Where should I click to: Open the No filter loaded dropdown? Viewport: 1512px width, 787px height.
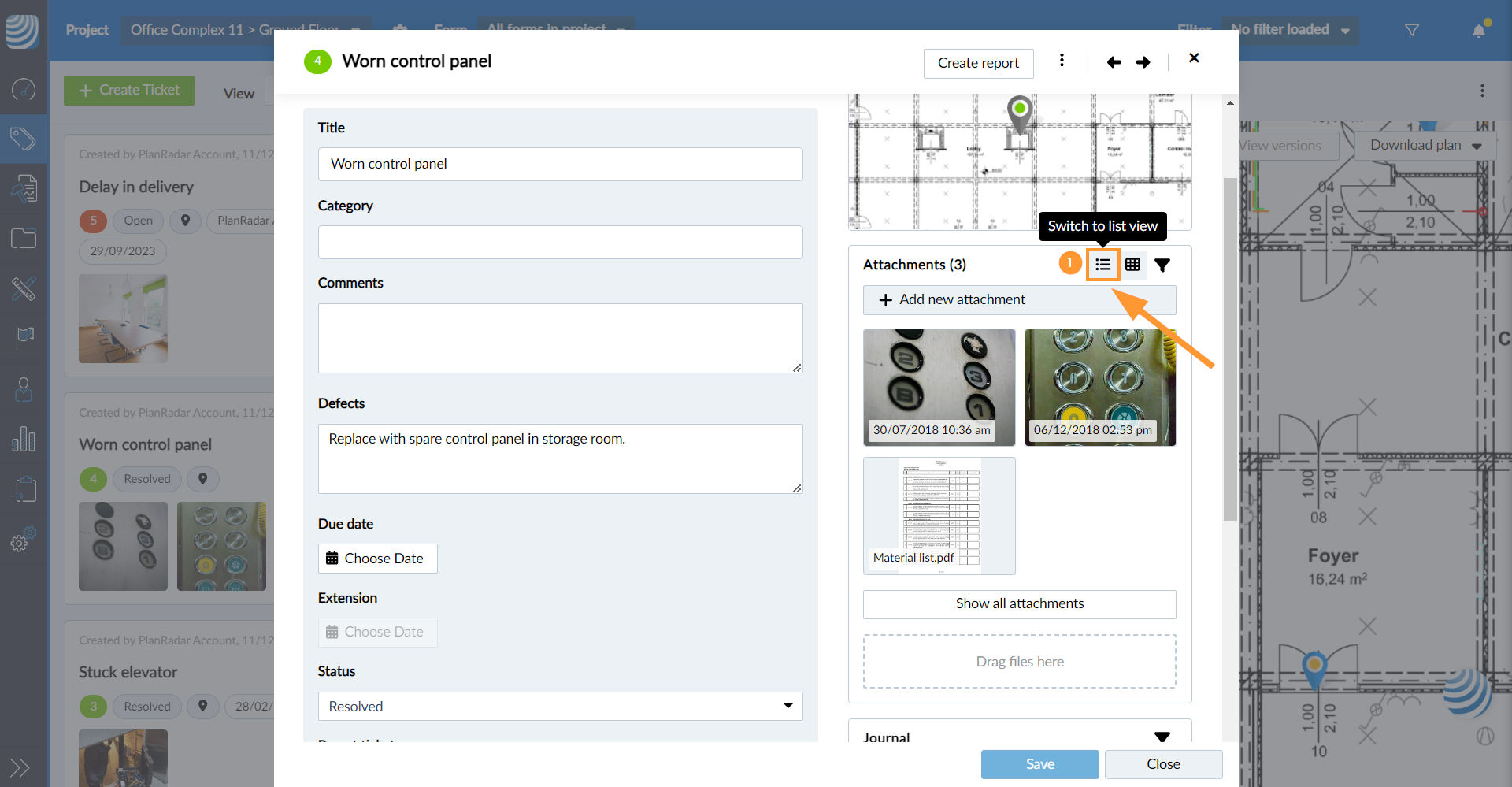pyautogui.click(x=1290, y=30)
